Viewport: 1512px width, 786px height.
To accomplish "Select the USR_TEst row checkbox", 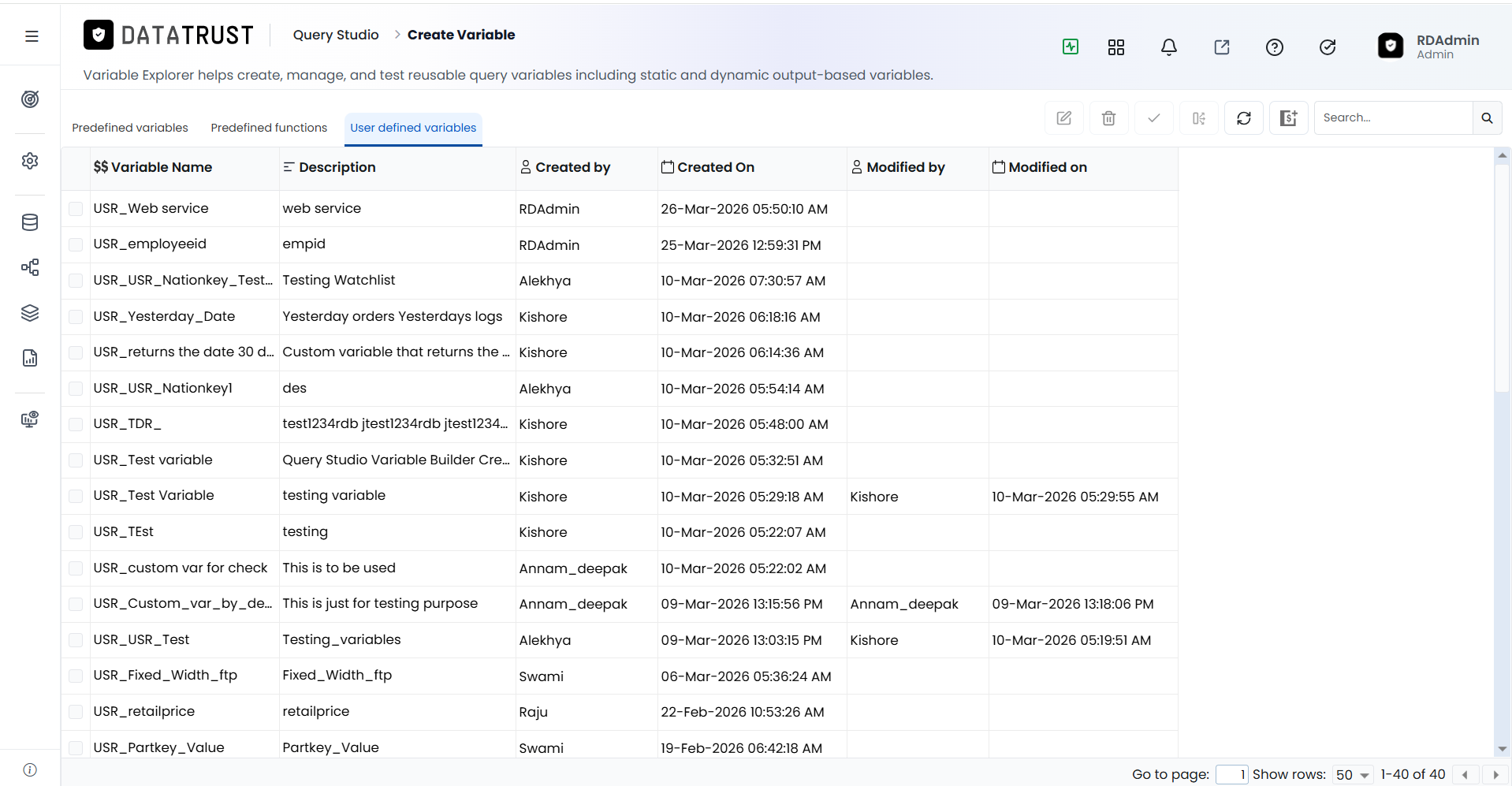I will coord(76,532).
